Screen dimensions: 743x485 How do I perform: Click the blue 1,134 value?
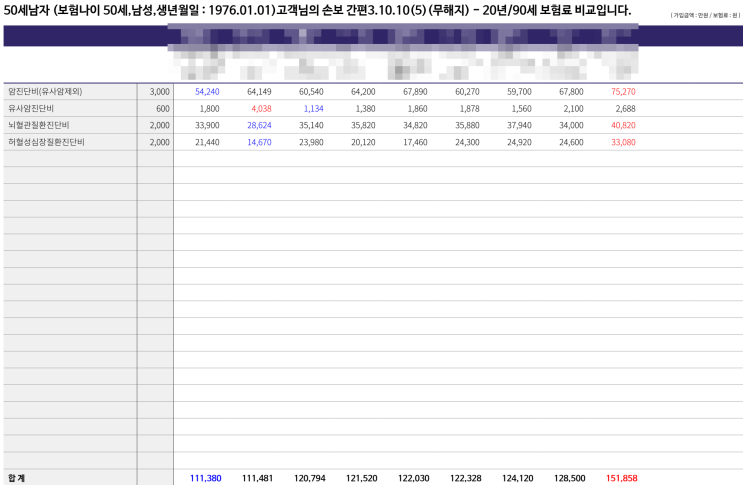point(314,108)
